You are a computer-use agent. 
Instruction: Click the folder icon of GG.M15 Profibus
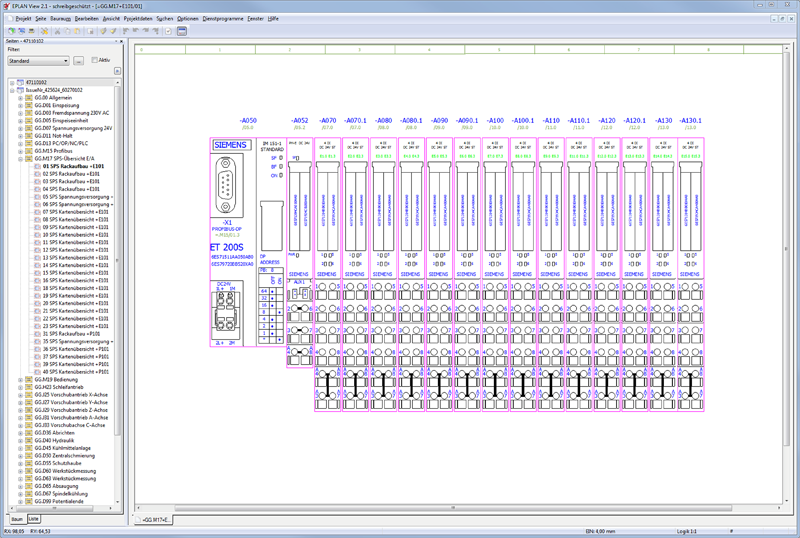point(29,151)
